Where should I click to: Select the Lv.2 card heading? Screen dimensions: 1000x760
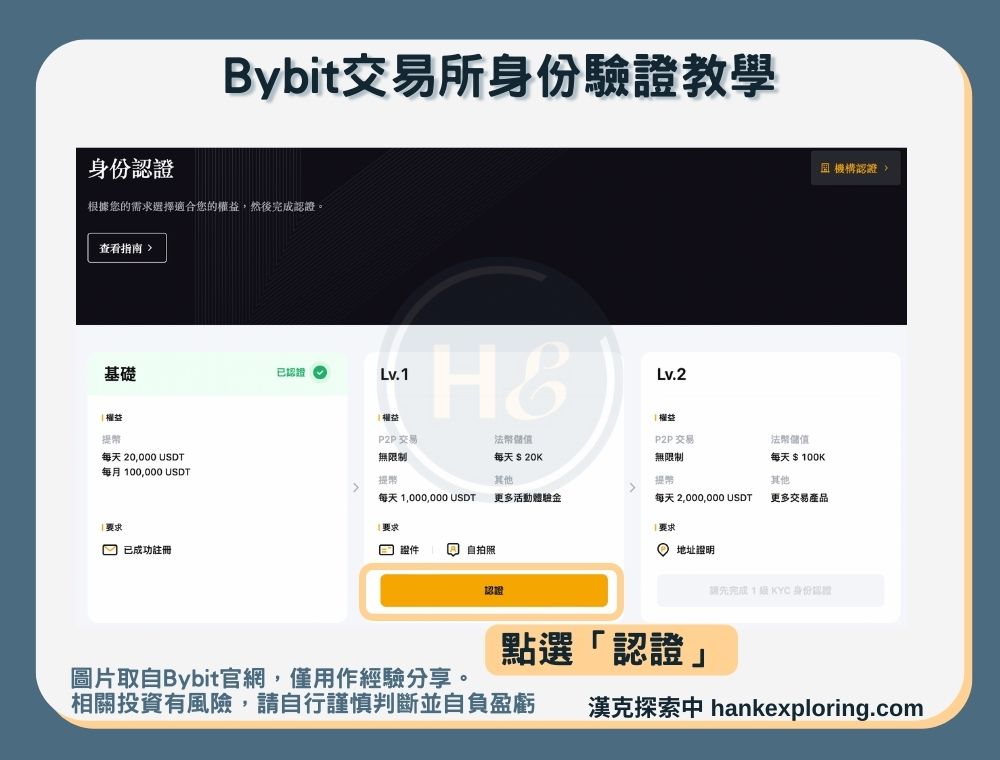click(671, 374)
